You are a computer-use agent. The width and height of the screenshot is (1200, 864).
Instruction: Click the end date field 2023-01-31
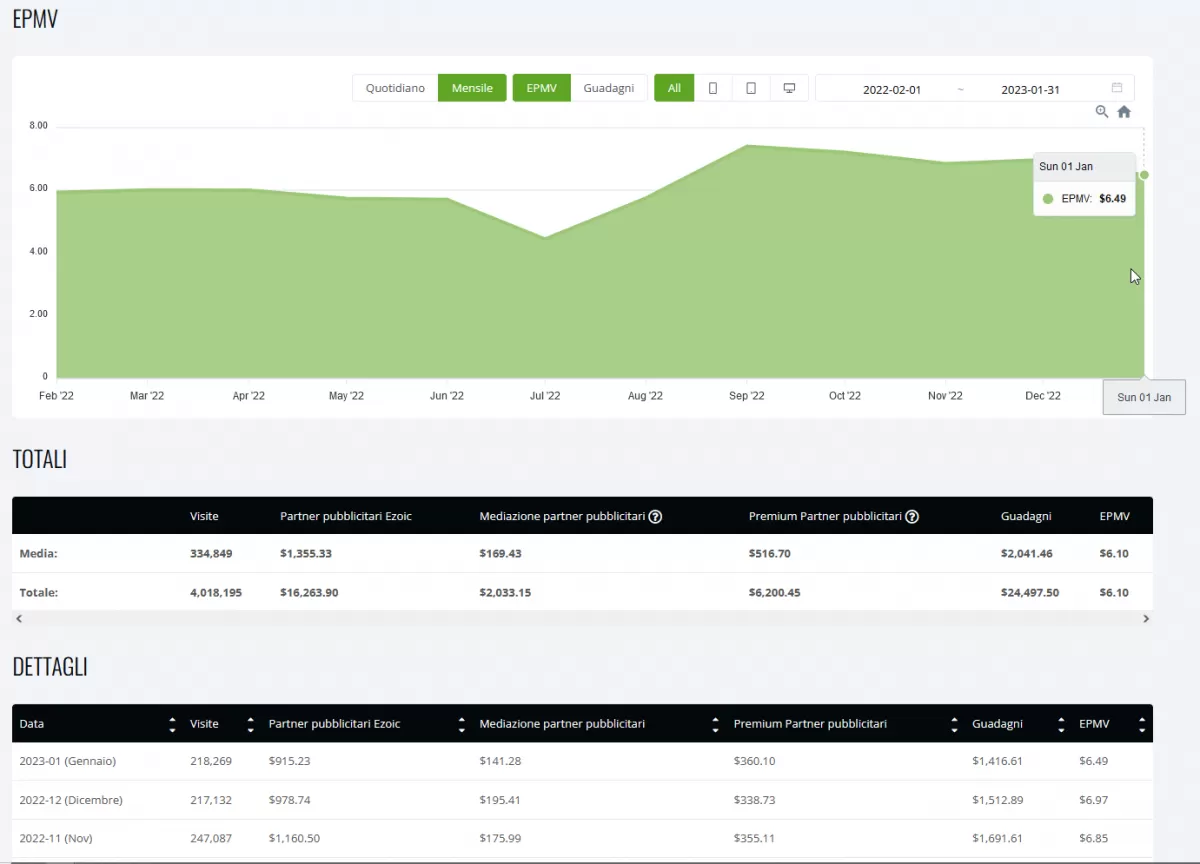[x=1030, y=89]
